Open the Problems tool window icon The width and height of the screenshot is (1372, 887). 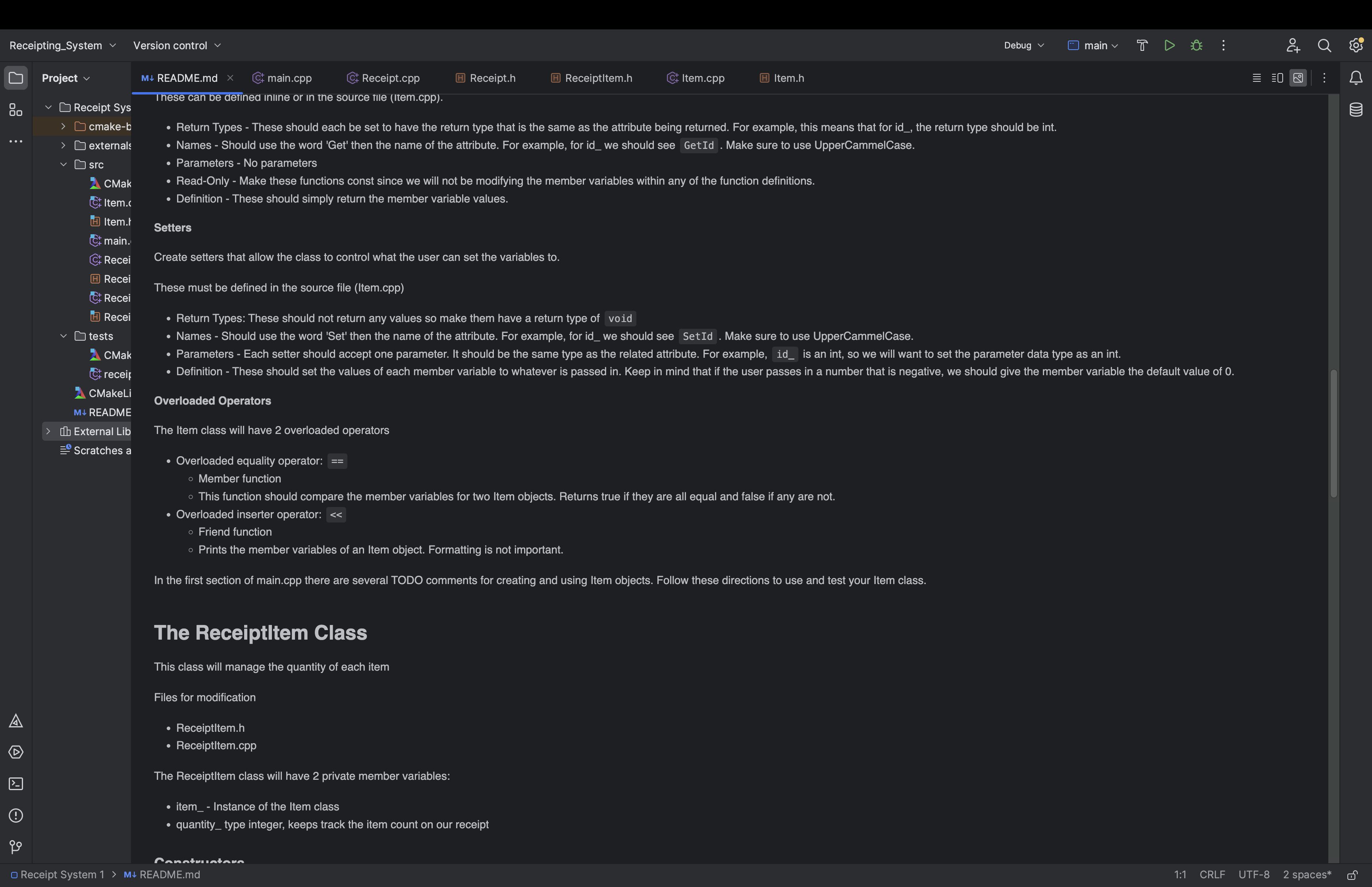[15, 816]
